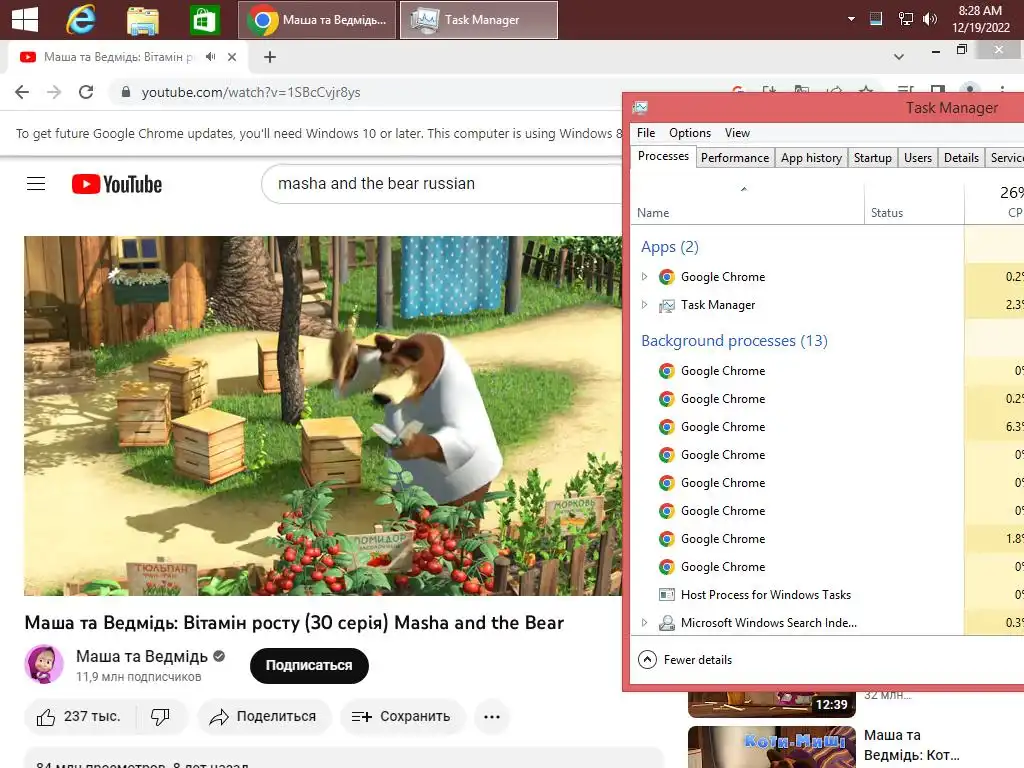Mute the tab audio speaker icon
This screenshot has width=1024, height=768.
pos(210,57)
